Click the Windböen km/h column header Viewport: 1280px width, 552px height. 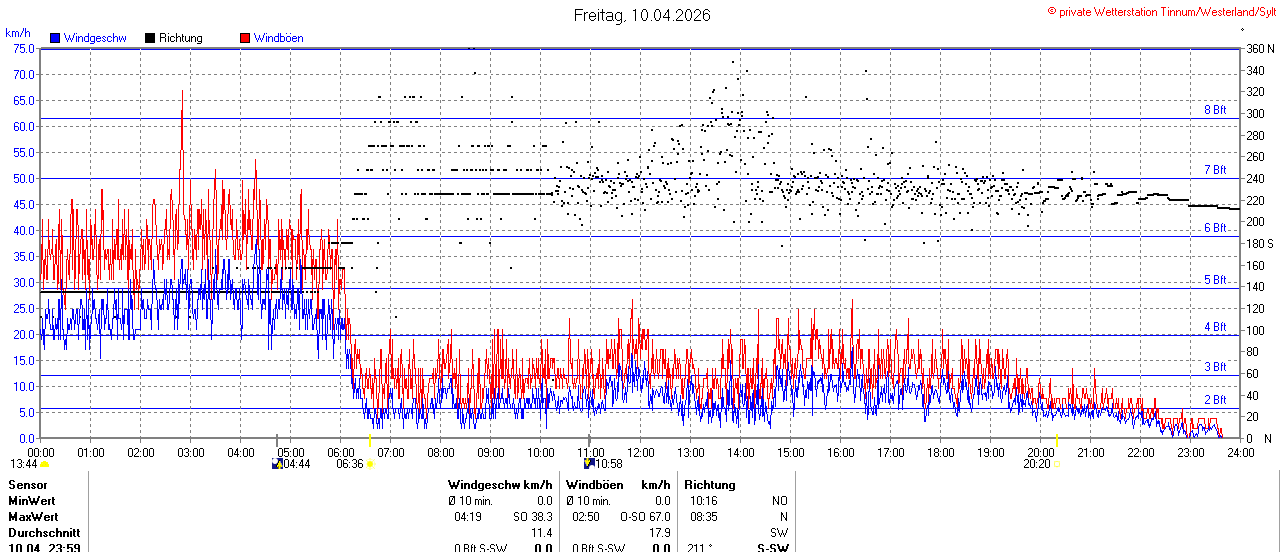pos(618,485)
